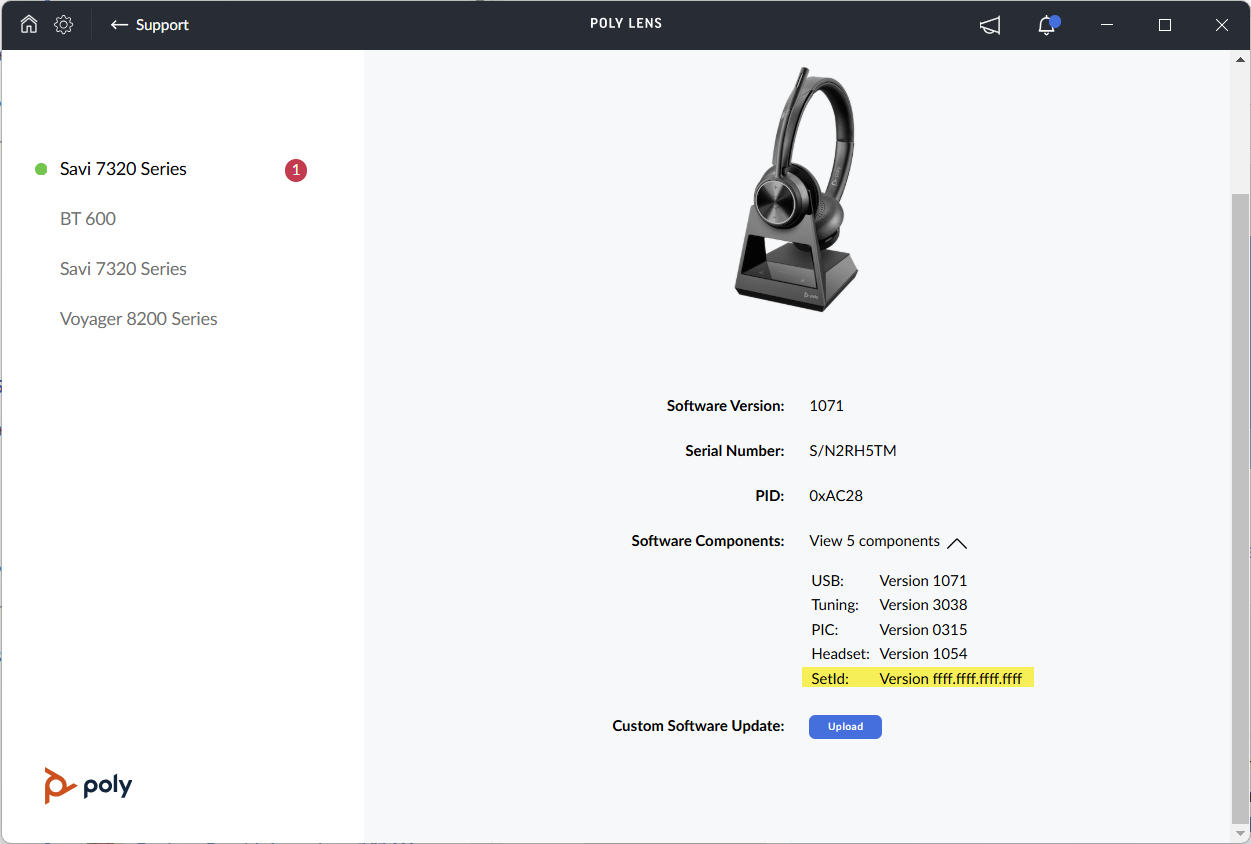The image size is (1251, 844).
Task: Click the highlighted SetId version row
Action: (917, 678)
